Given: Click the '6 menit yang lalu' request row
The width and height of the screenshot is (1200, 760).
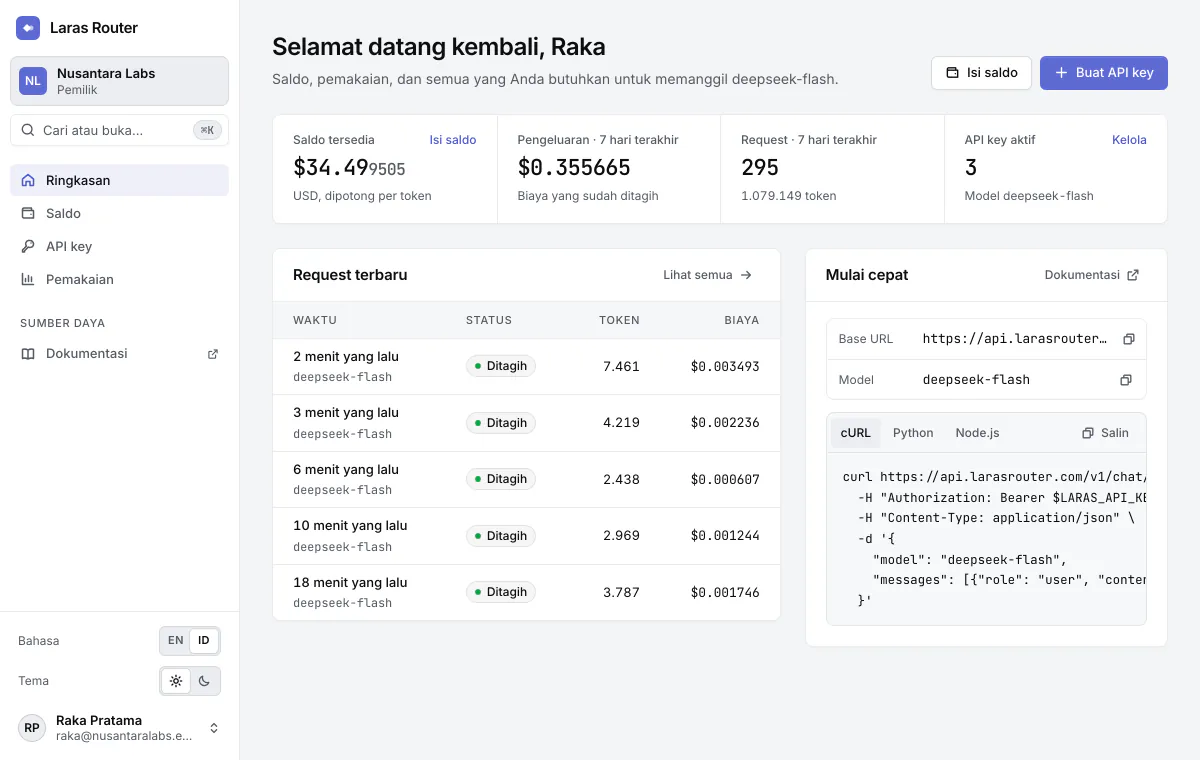Looking at the screenshot, I should tap(526, 479).
